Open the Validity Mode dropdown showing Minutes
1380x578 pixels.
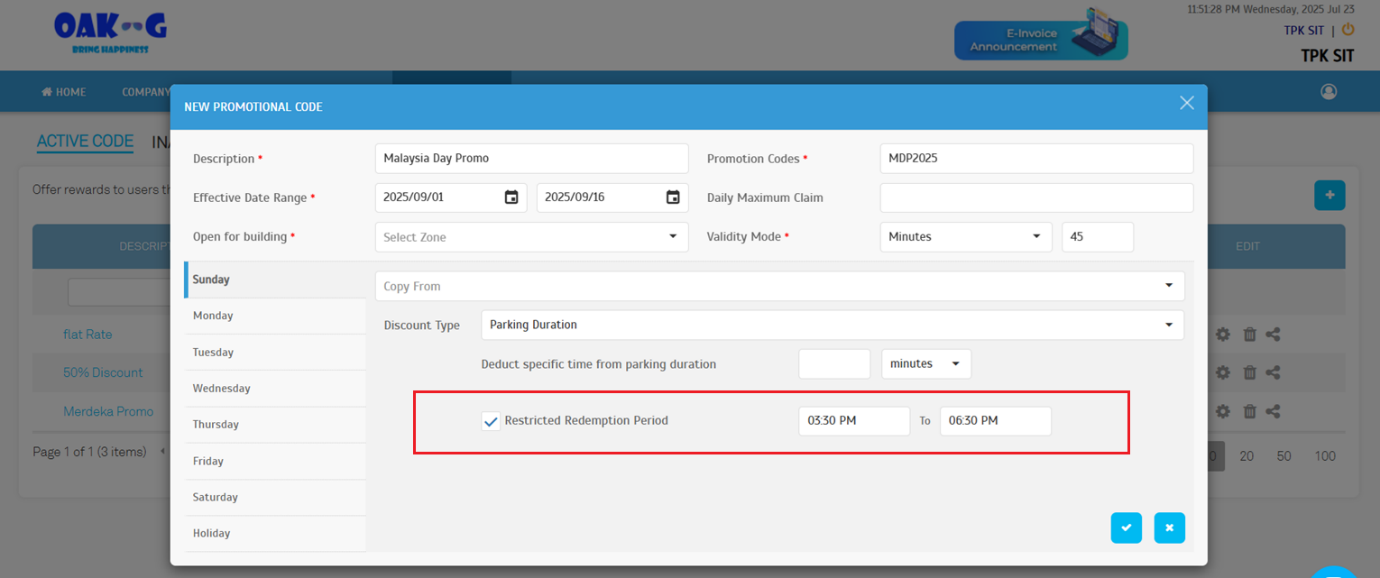[x=964, y=236]
